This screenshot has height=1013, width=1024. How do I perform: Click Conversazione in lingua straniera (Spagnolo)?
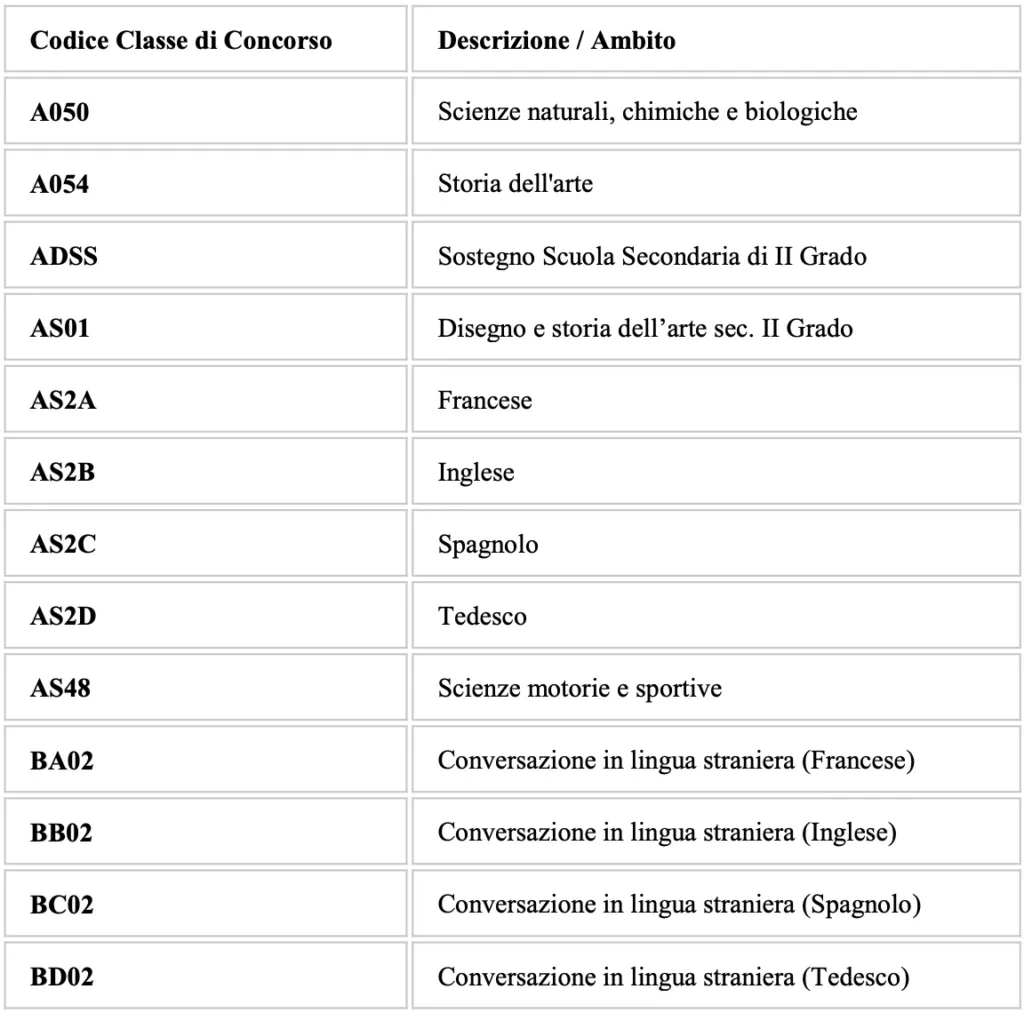tap(679, 905)
